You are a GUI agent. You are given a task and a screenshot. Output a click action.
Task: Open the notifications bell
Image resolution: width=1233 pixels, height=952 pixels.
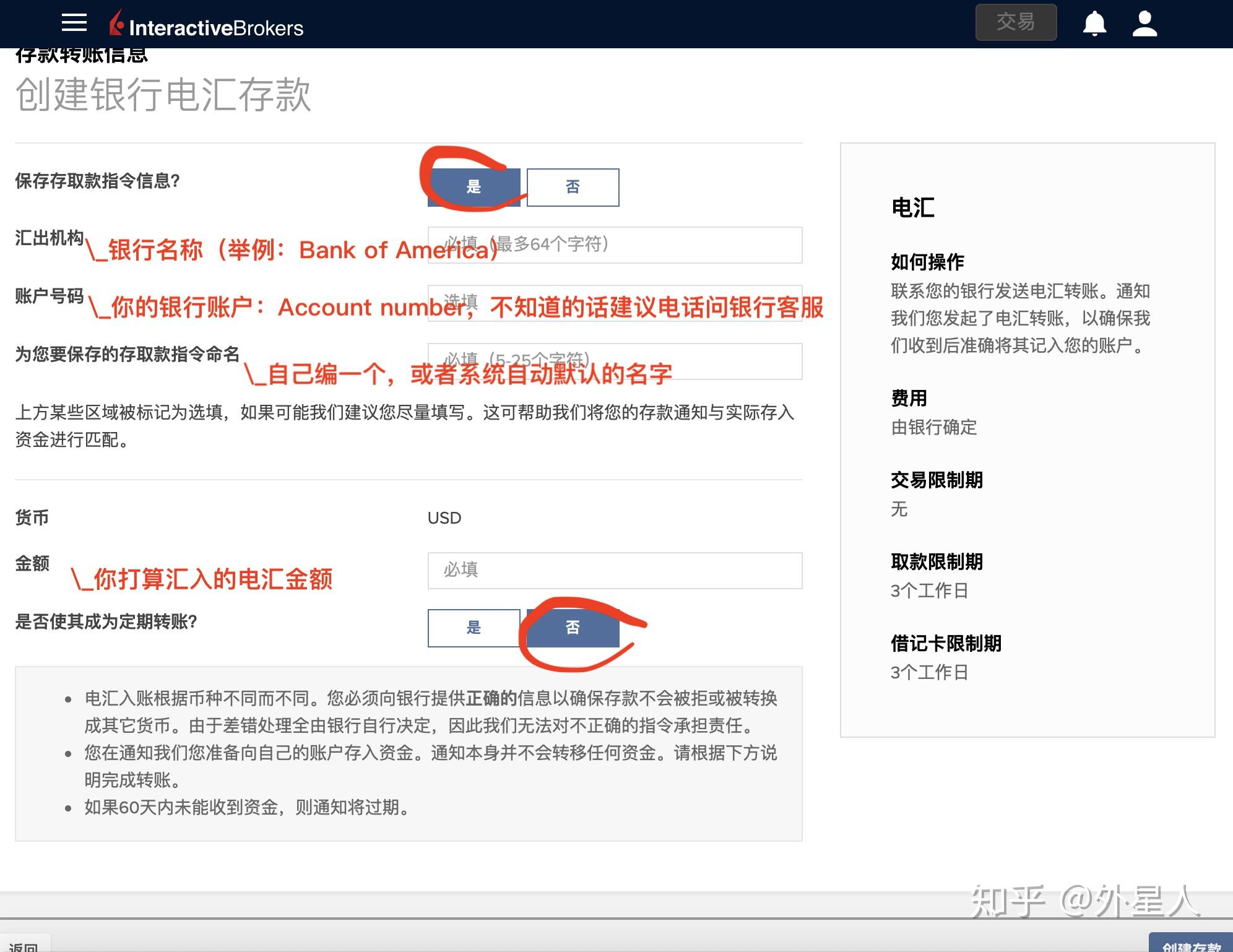click(1094, 22)
